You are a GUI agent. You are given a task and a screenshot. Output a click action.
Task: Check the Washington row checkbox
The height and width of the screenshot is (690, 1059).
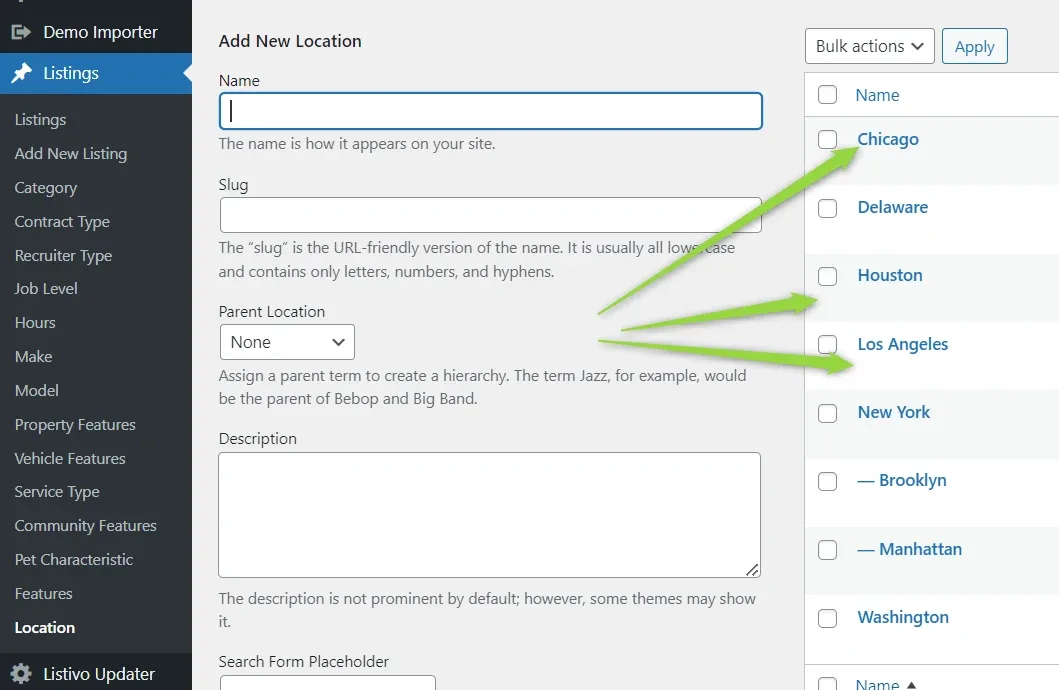click(x=827, y=618)
